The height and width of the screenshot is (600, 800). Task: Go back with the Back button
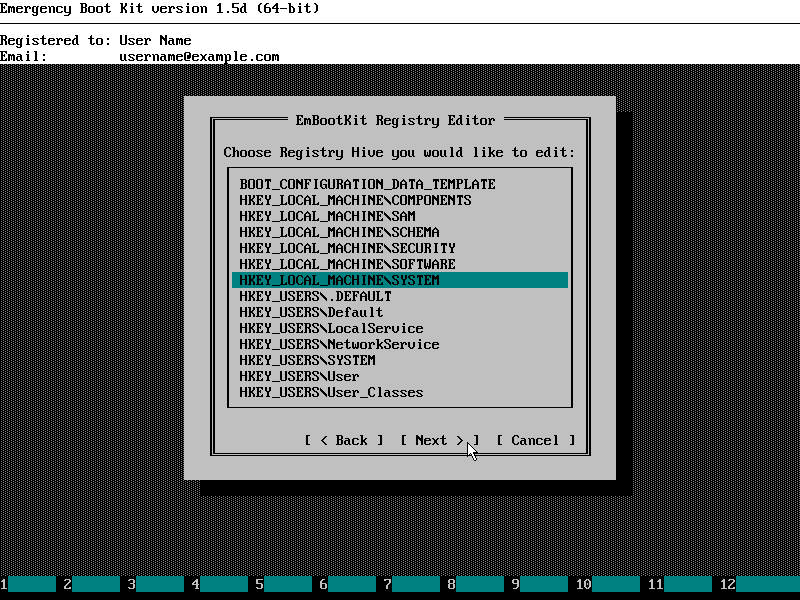click(344, 440)
